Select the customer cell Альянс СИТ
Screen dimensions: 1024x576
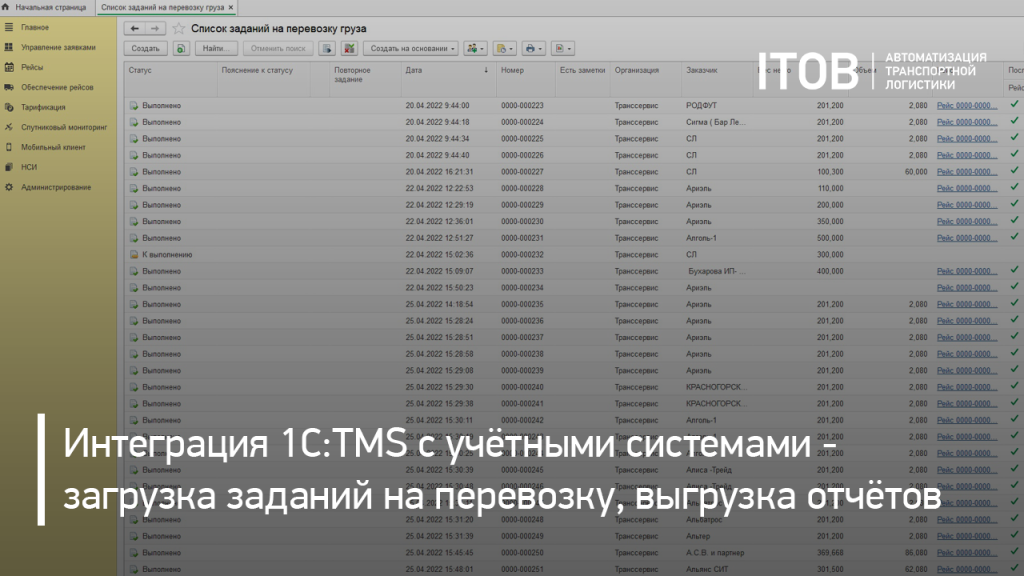tap(707, 569)
